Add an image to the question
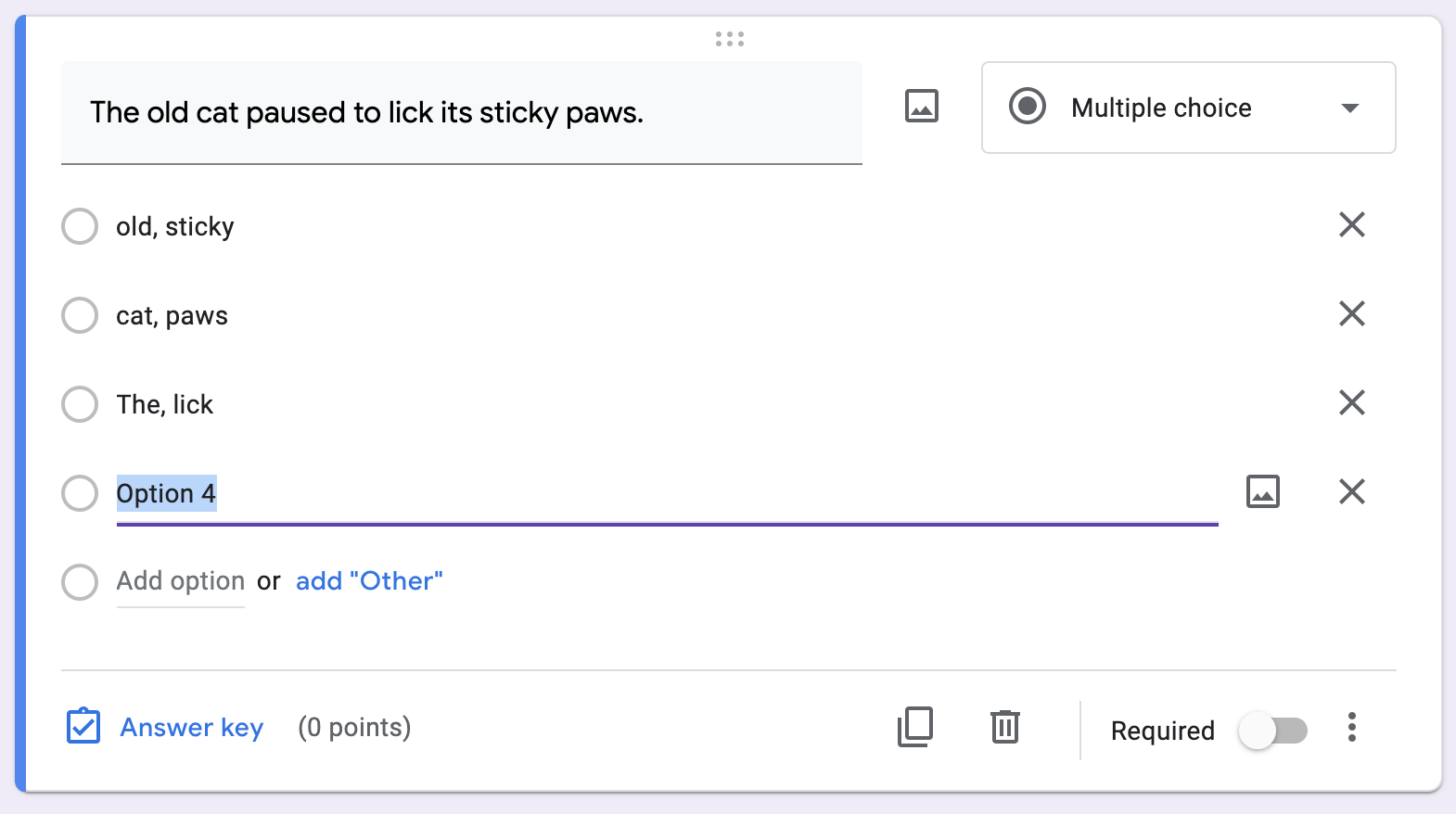The height and width of the screenshot is (814, 1456). click(920, 107)
